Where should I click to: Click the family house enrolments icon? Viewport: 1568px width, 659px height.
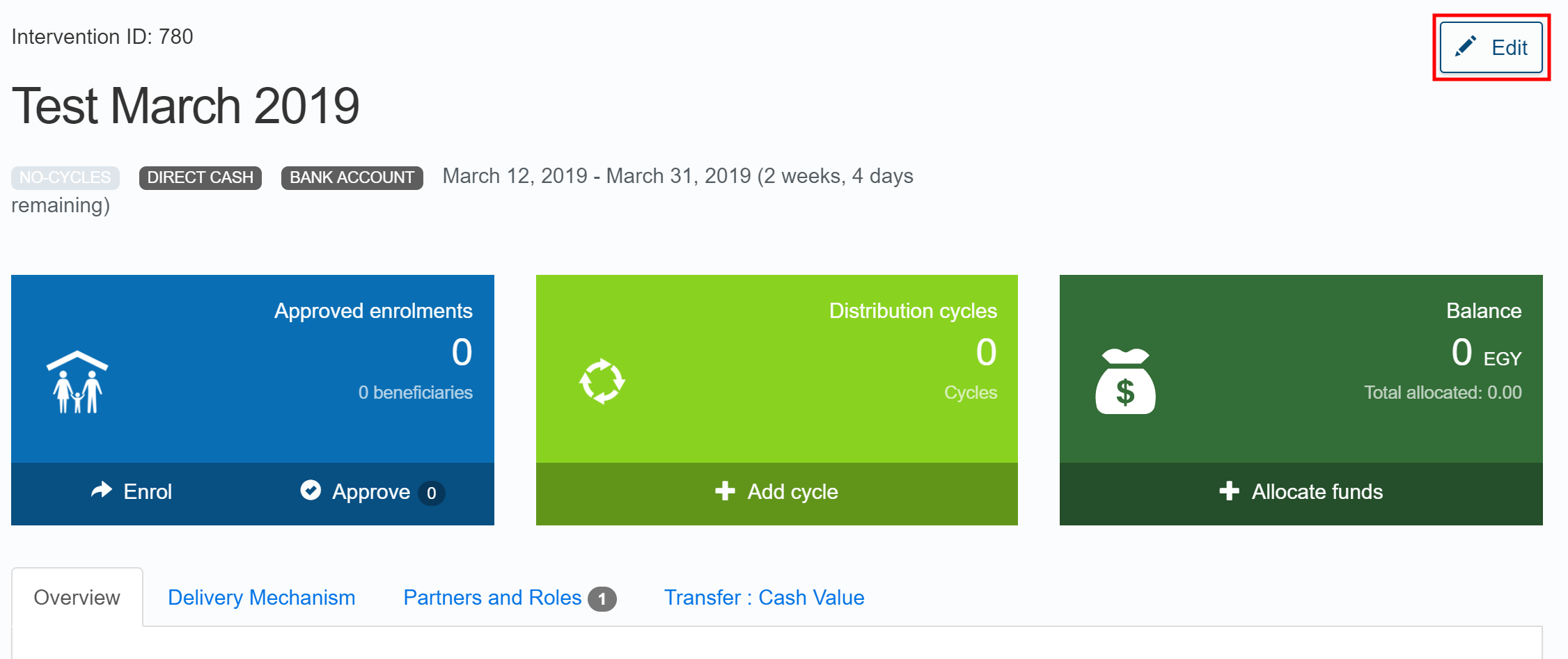point(77,382)
